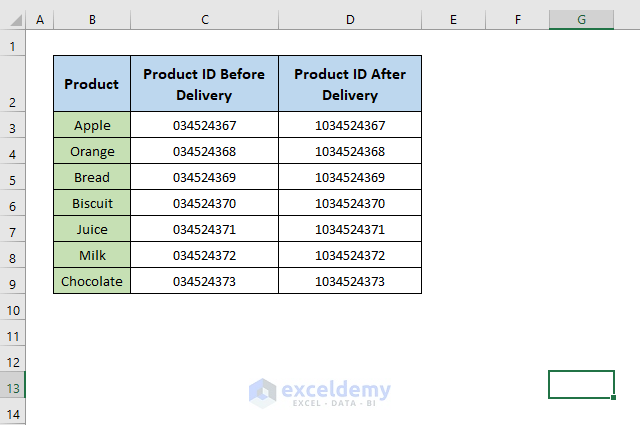
Task: Select the highlighted column G header
Action: coord(581,19)
